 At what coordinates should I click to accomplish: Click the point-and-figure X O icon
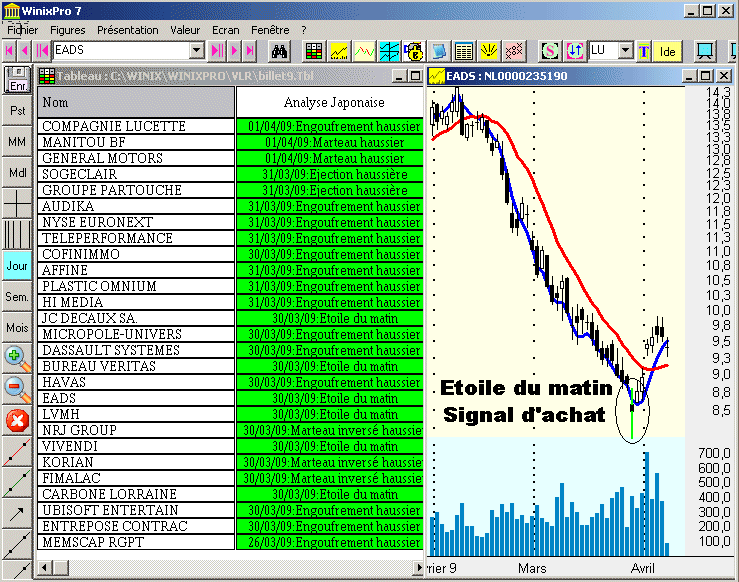514,51
